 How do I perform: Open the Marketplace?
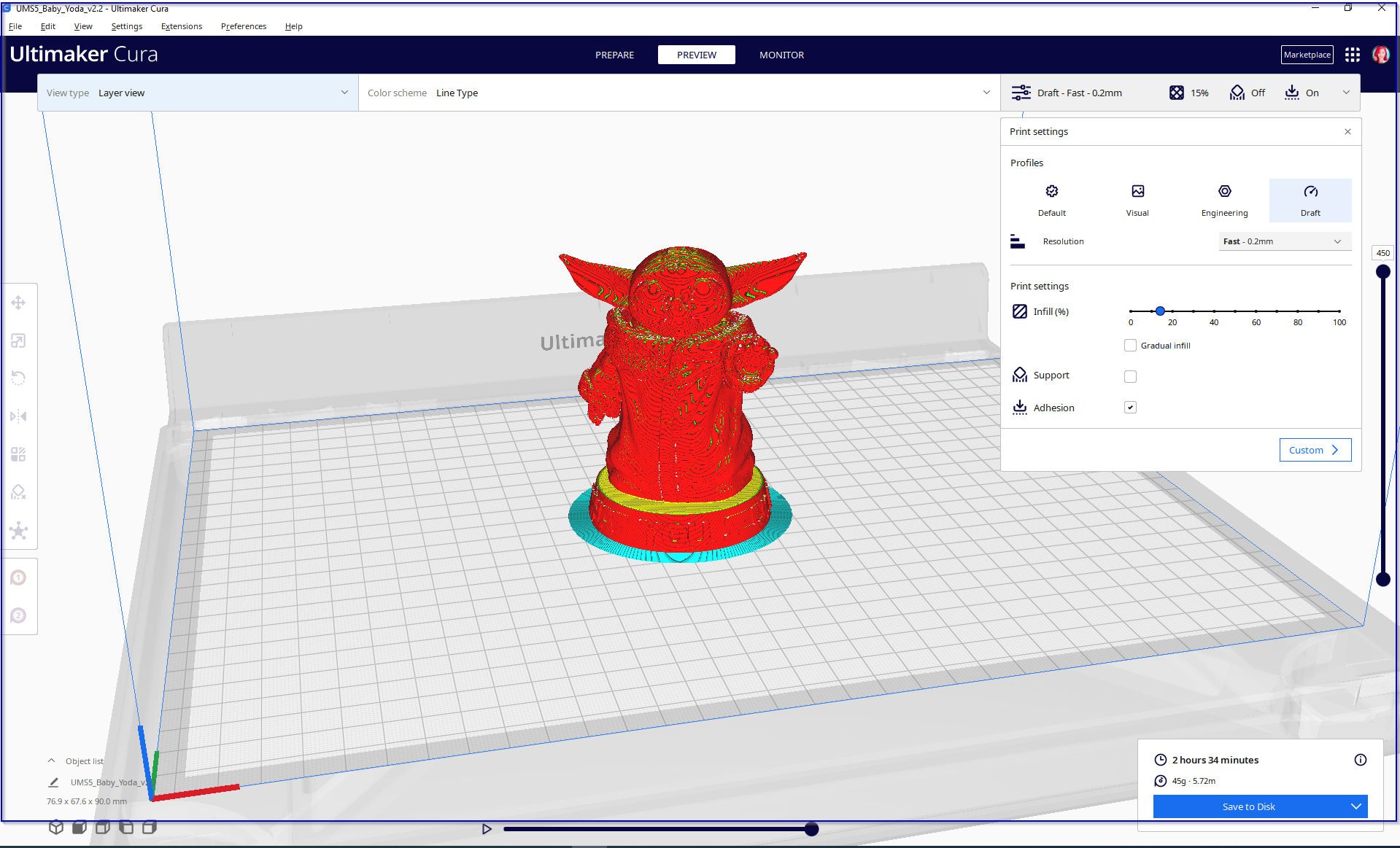(1306, 54)
